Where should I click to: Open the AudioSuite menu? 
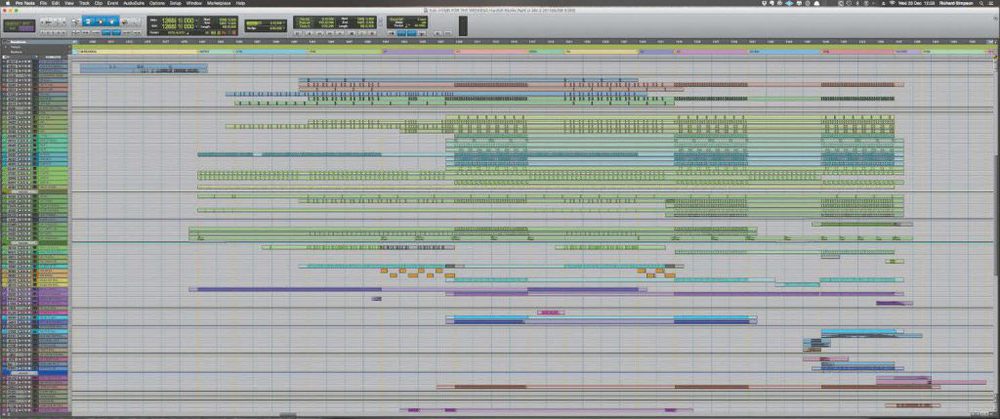[134, 3]
